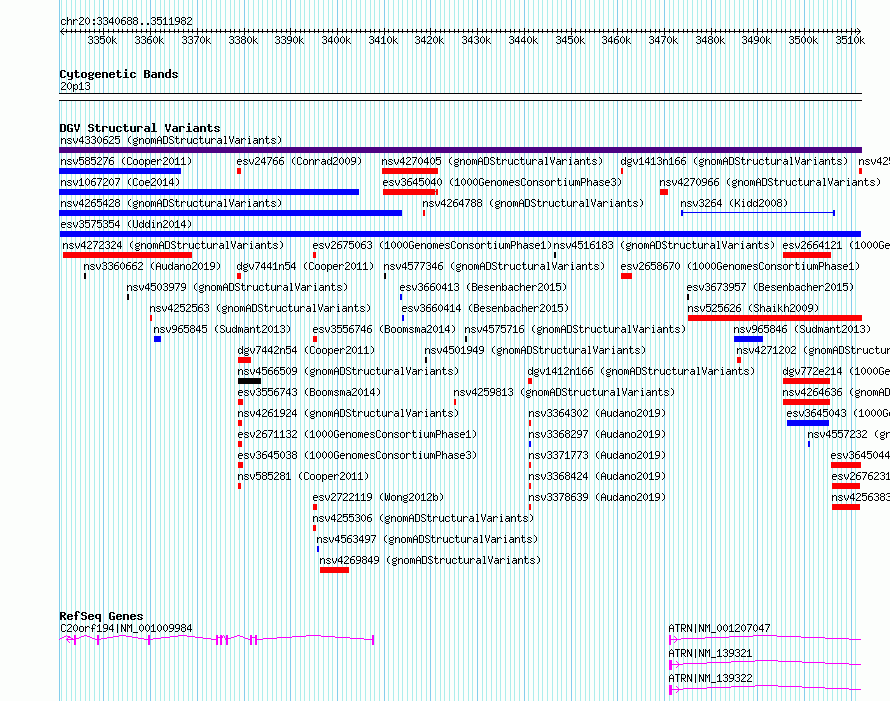Click the nsv1067207 (Coe2014) blue bar
This screenshot has height=701, width=890.
pyautogui.click(x=209, y=192)
